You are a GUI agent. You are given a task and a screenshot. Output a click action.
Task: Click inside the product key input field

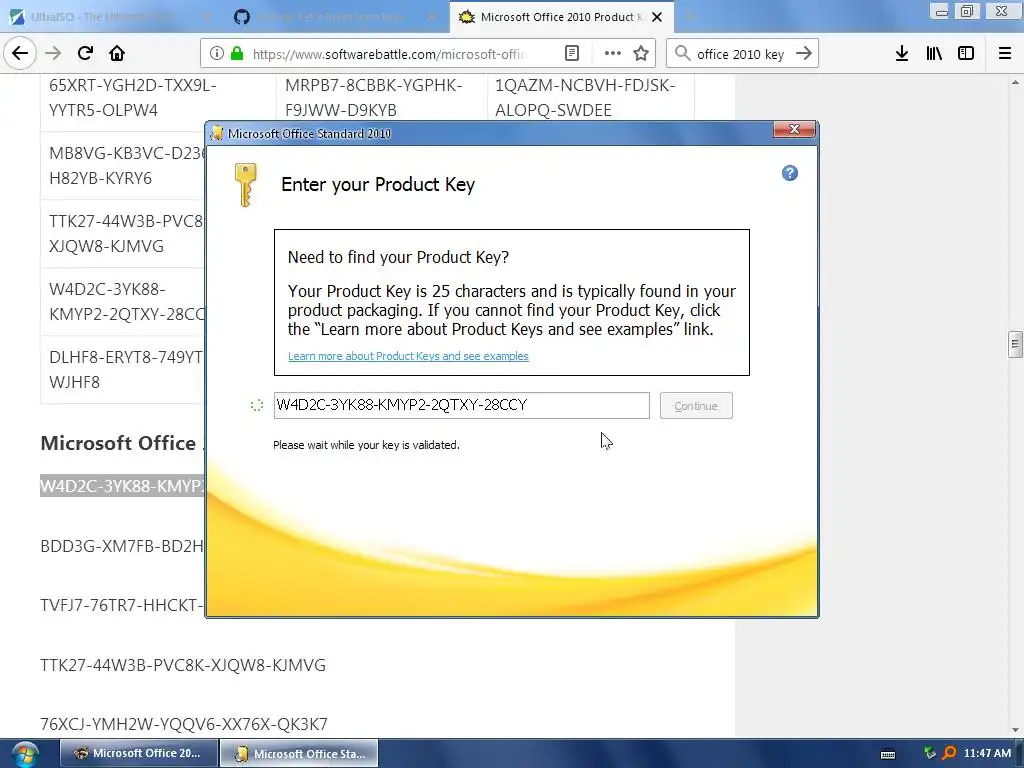[x=461, y=406]
